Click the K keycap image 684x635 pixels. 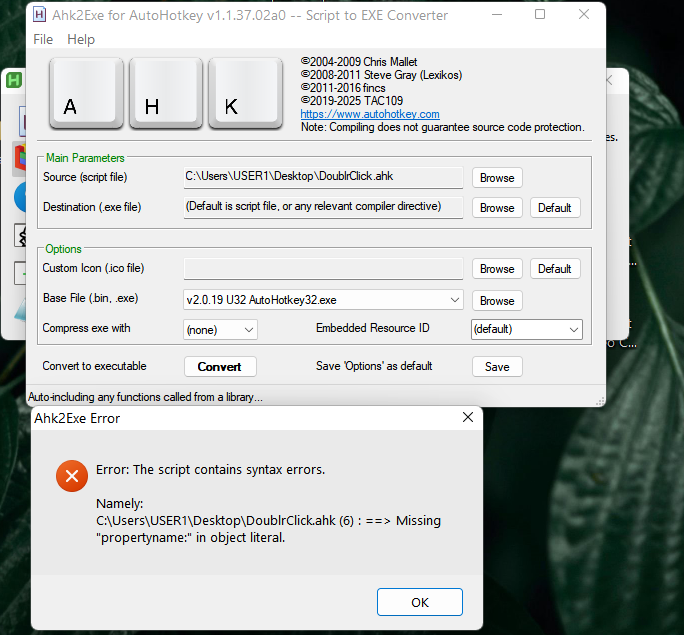tap(245, 93)
